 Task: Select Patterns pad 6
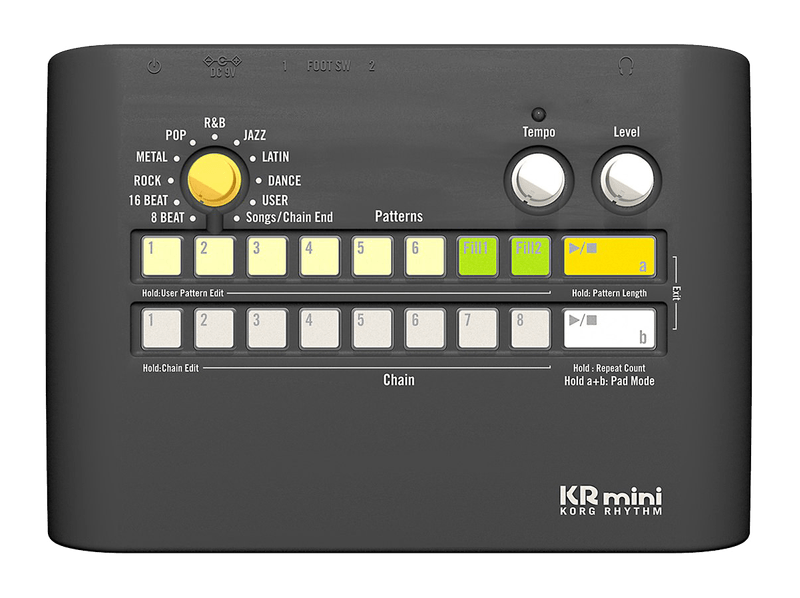coord(425,256)
